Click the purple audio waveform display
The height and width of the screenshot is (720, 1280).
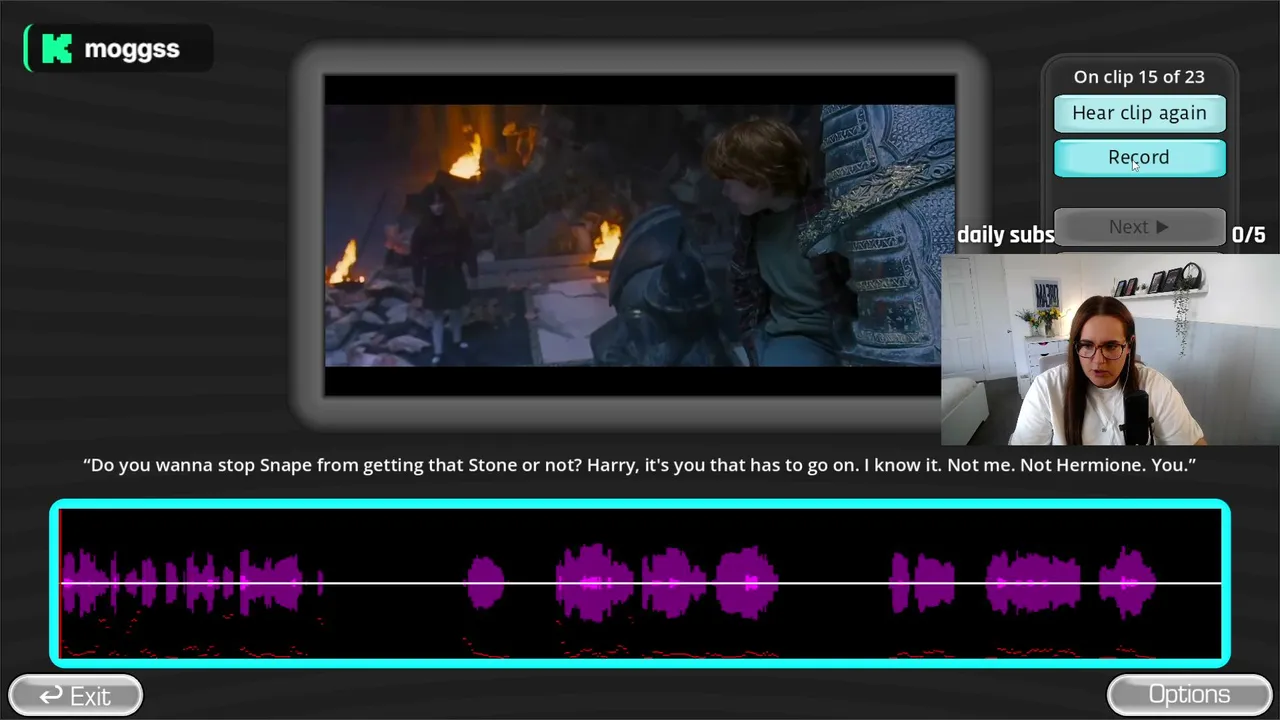pos(640,583)
